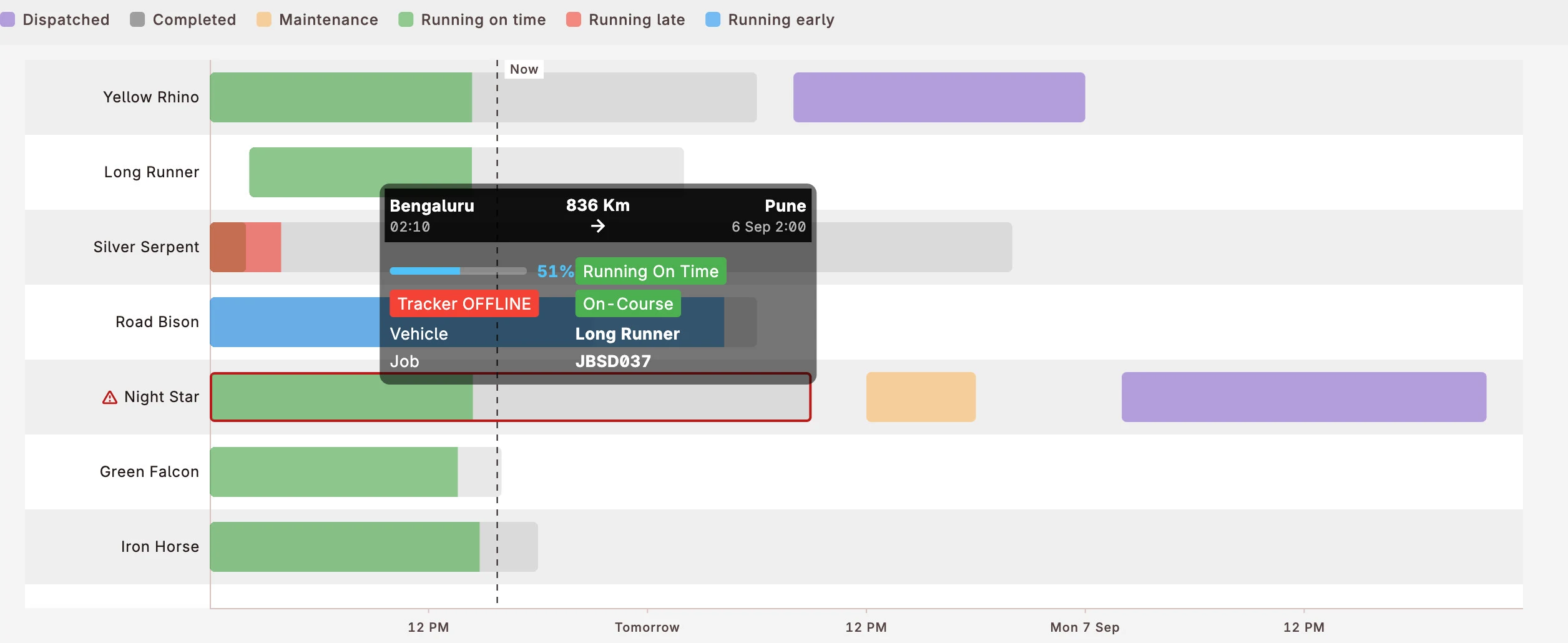Image resolution: width=1568 pixels, height=643 pixels.
Task: Click Pune destination in the tooltip
Action: click(x=785, y=206)
